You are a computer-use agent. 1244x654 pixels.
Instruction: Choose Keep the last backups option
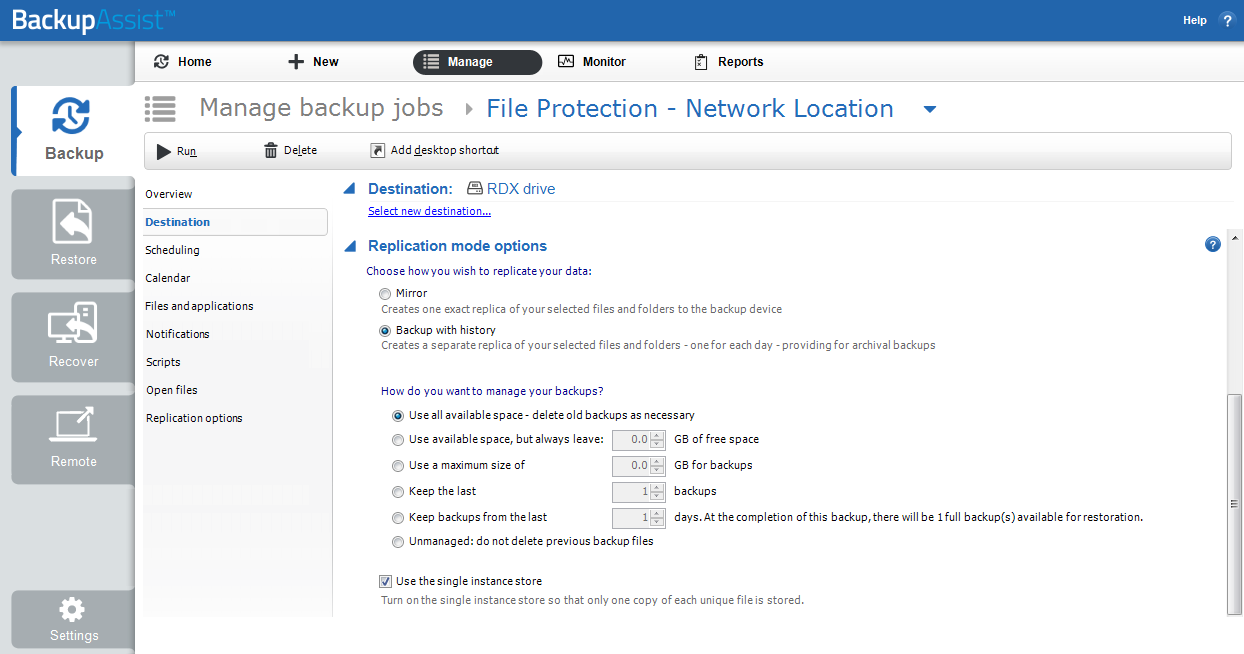pyautogui.click(x=398, y=491)
